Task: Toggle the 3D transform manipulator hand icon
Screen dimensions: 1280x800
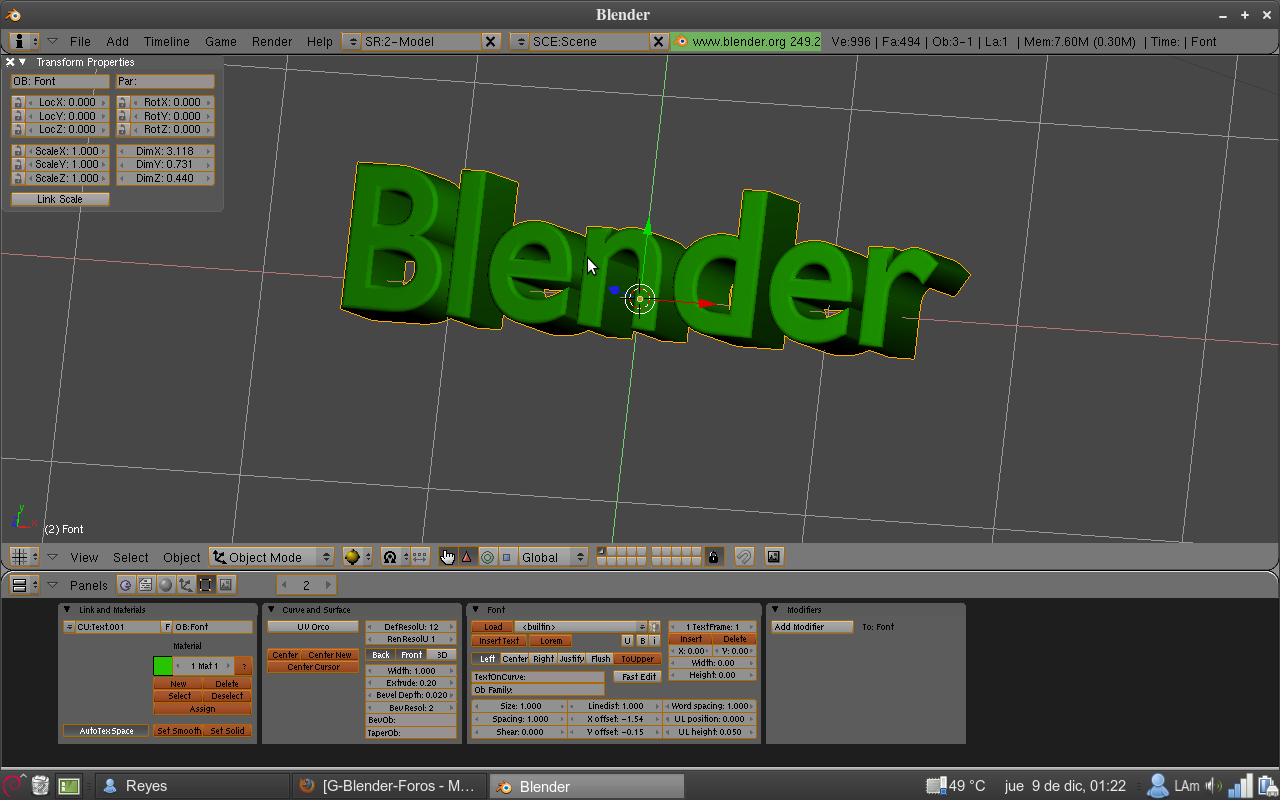Action: click(447, 557)
